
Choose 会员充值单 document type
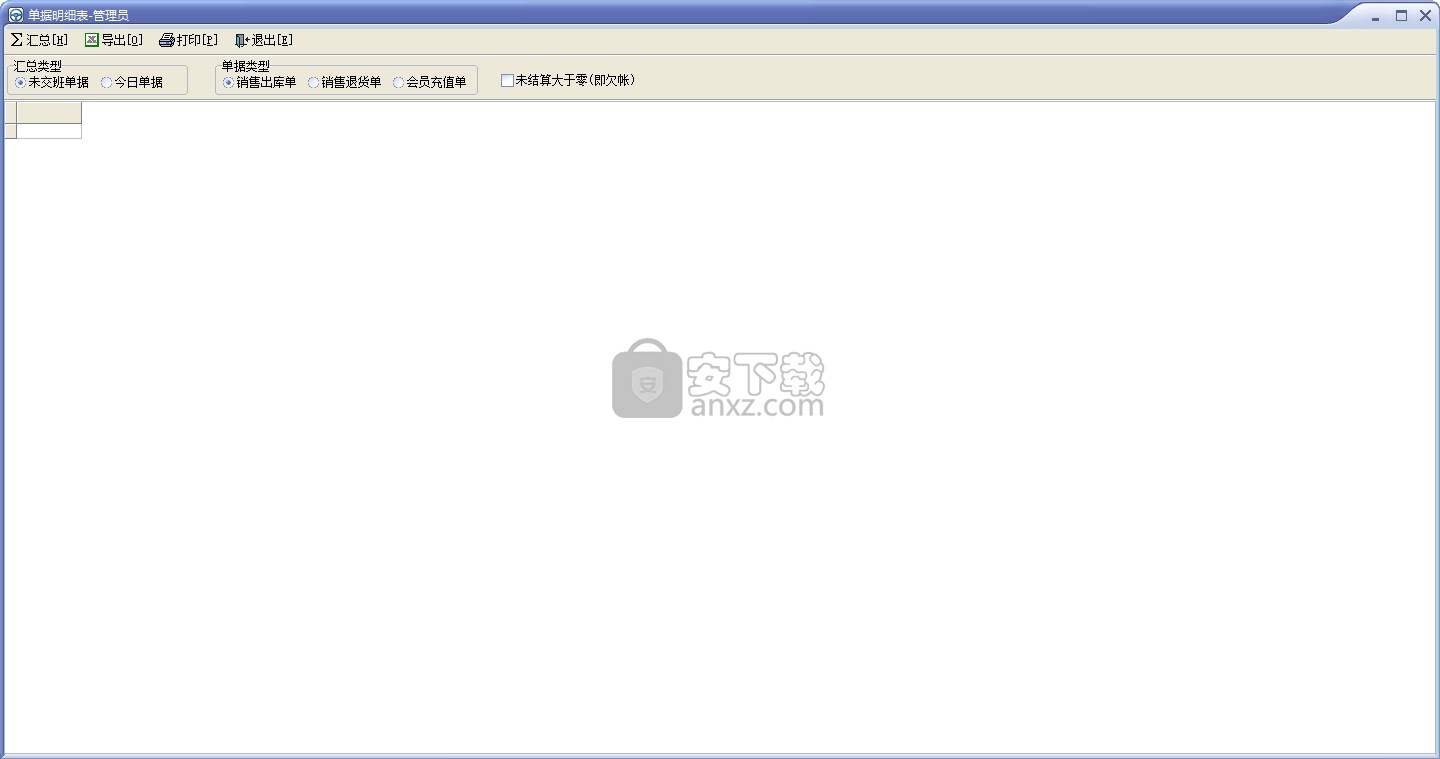(x=430, y=82)
